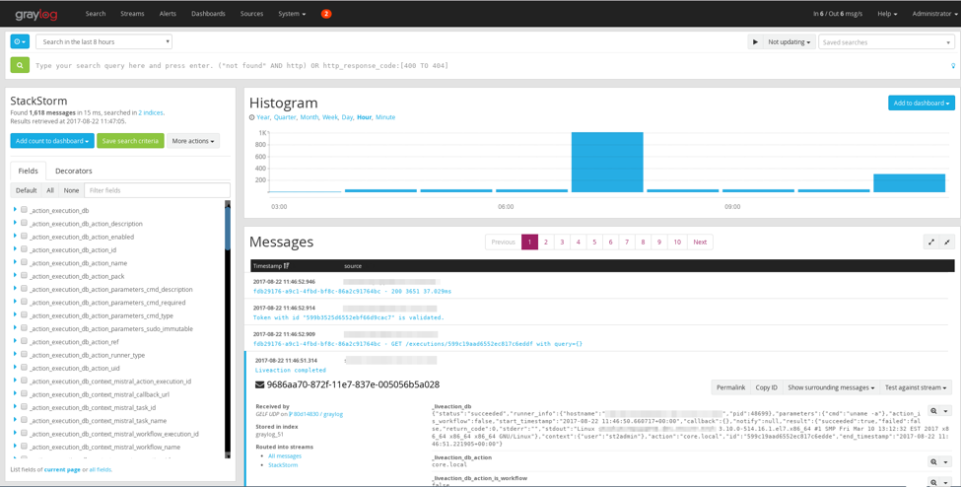Open the '2 indices' link
961x487 pixels.
[151, 113]
